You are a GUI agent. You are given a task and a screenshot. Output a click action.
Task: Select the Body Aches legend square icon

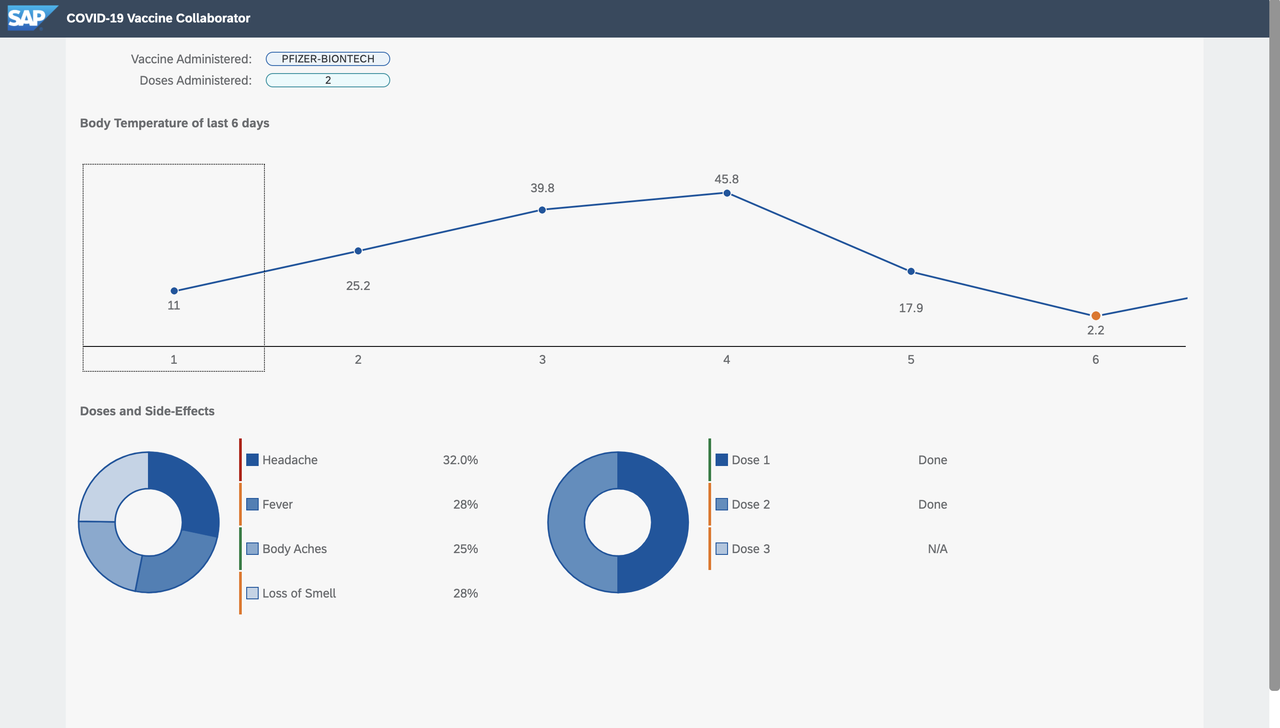[253, 548]
